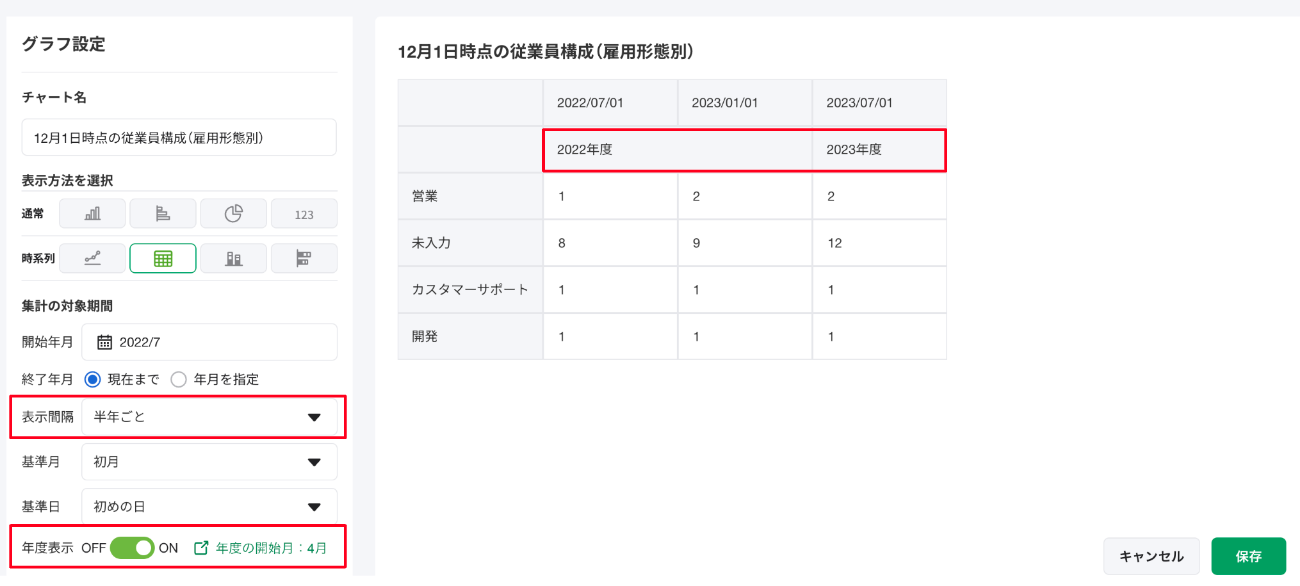The height and width of the screenshot is (586, 1300).
Task: Select the 年月を指定 radio button
Action: point(178,379)
